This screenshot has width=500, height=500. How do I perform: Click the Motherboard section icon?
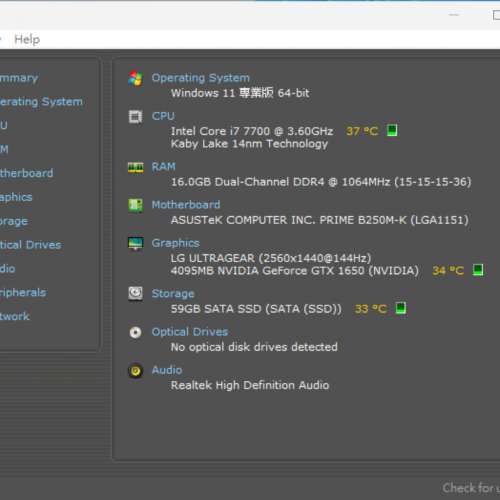[135, 205]
